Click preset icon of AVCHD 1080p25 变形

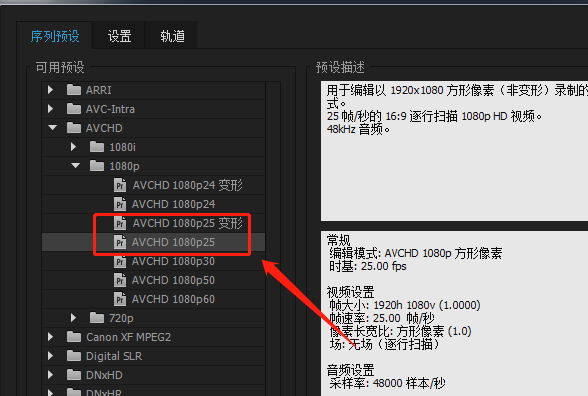(120, 223)
